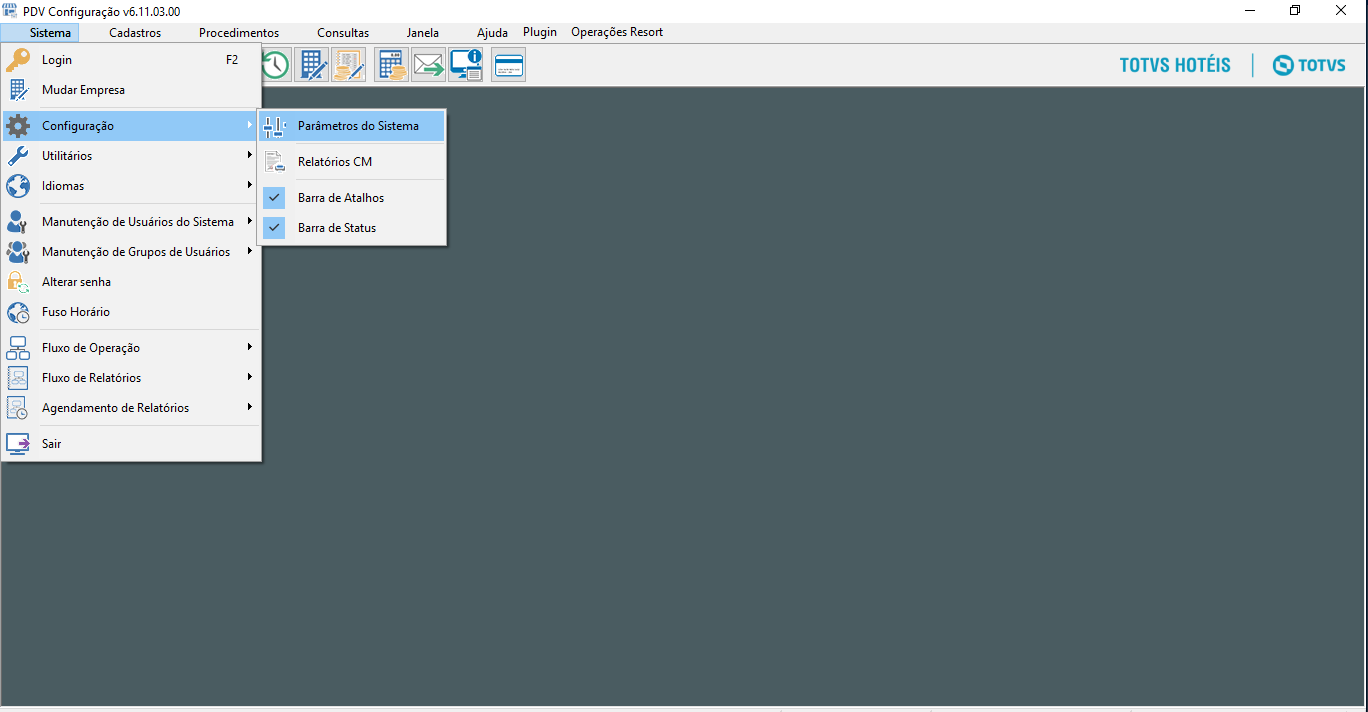Select Login menu entry
The image size is (1368, 712).
pos(131,60)
